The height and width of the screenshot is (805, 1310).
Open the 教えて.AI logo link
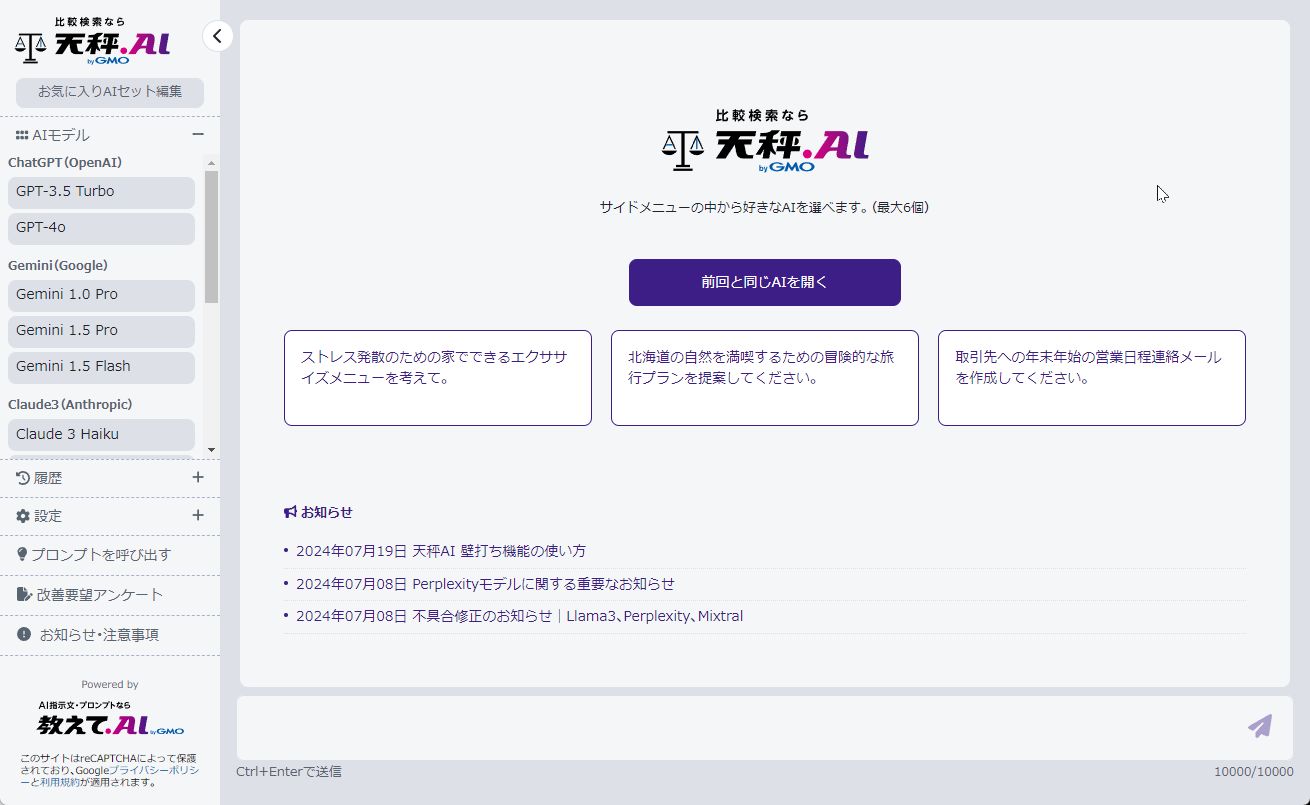pos(110,723)
